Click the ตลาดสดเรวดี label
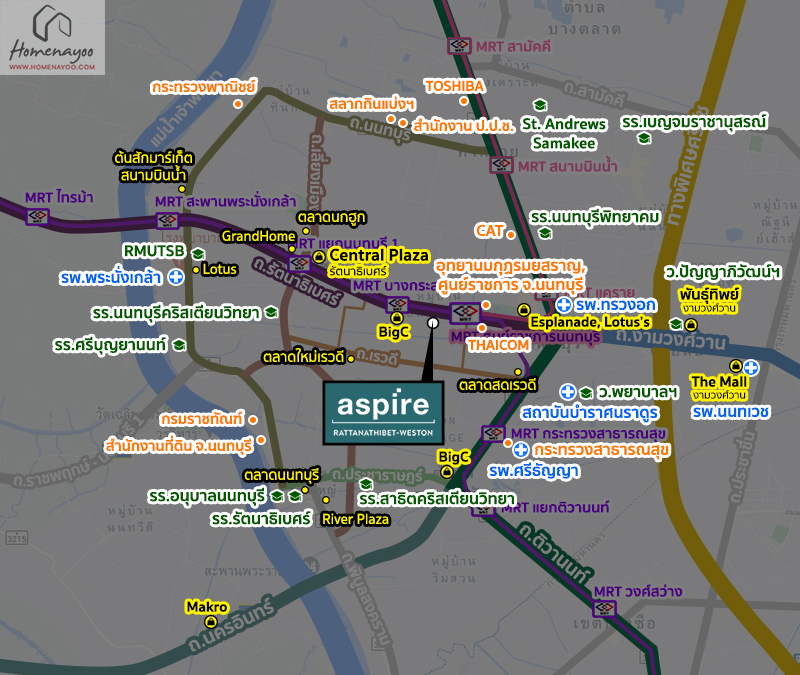This screenshot has width=800, height=675. [x=497, y=385]
